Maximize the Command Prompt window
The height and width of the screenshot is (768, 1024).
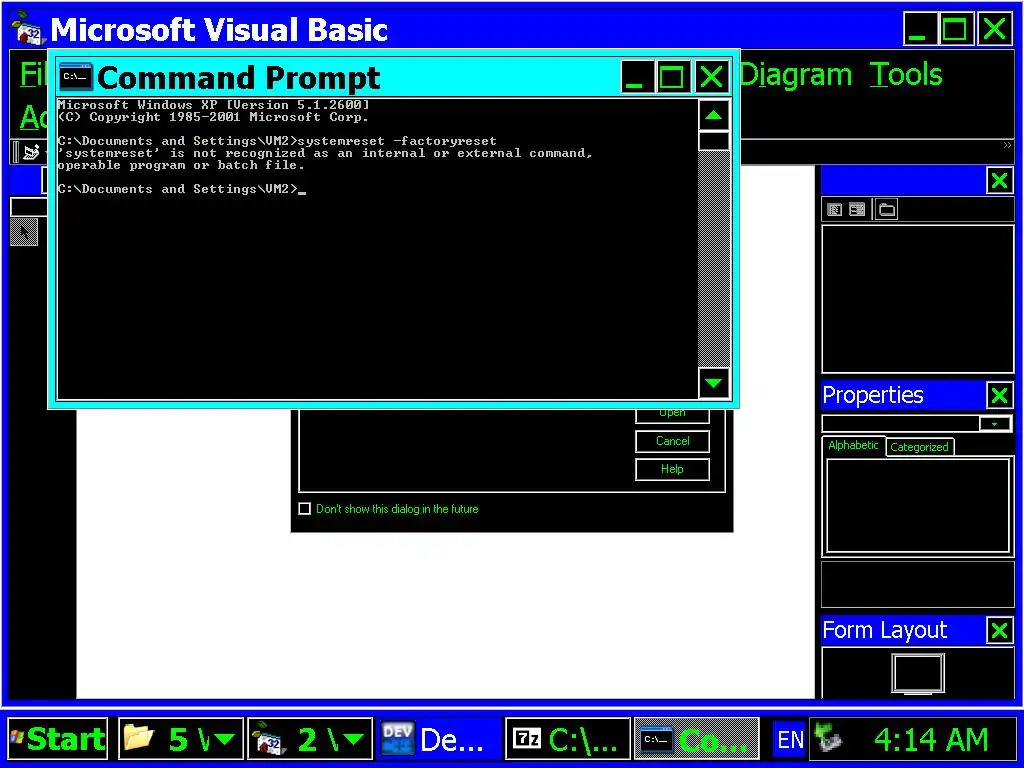point(672,77)
